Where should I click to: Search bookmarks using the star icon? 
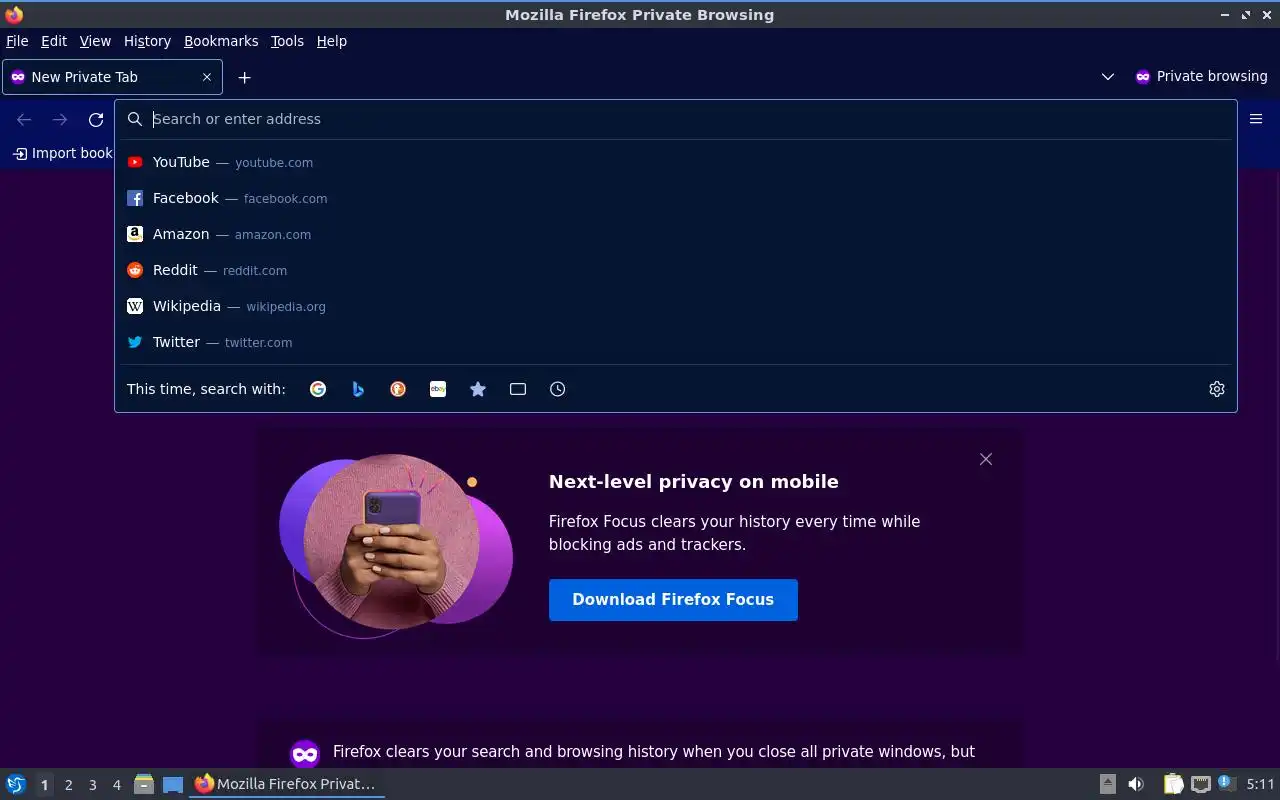click(x=478, y=389)
